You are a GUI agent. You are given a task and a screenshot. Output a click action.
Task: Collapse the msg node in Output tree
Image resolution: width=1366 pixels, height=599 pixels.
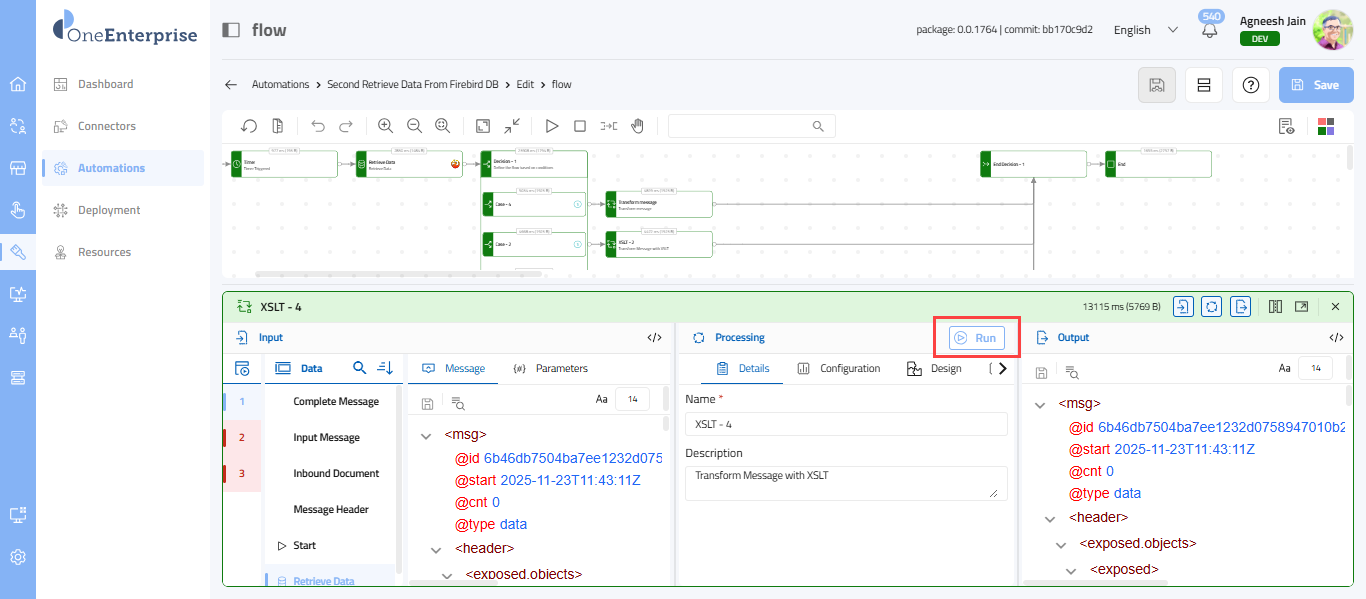1040,405
